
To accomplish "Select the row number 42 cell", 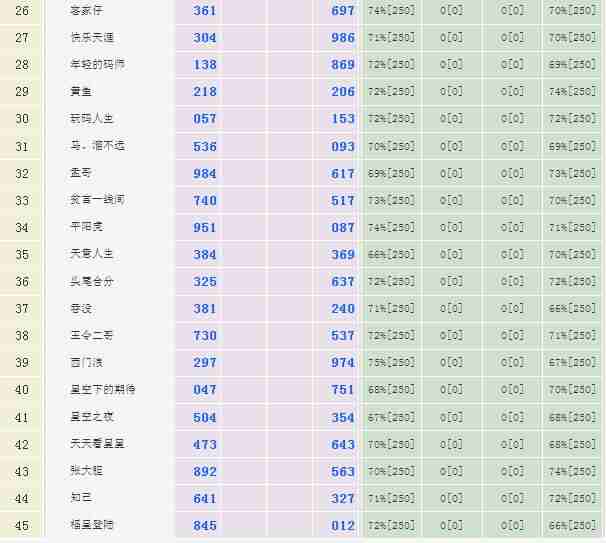I will pos(22,444).
